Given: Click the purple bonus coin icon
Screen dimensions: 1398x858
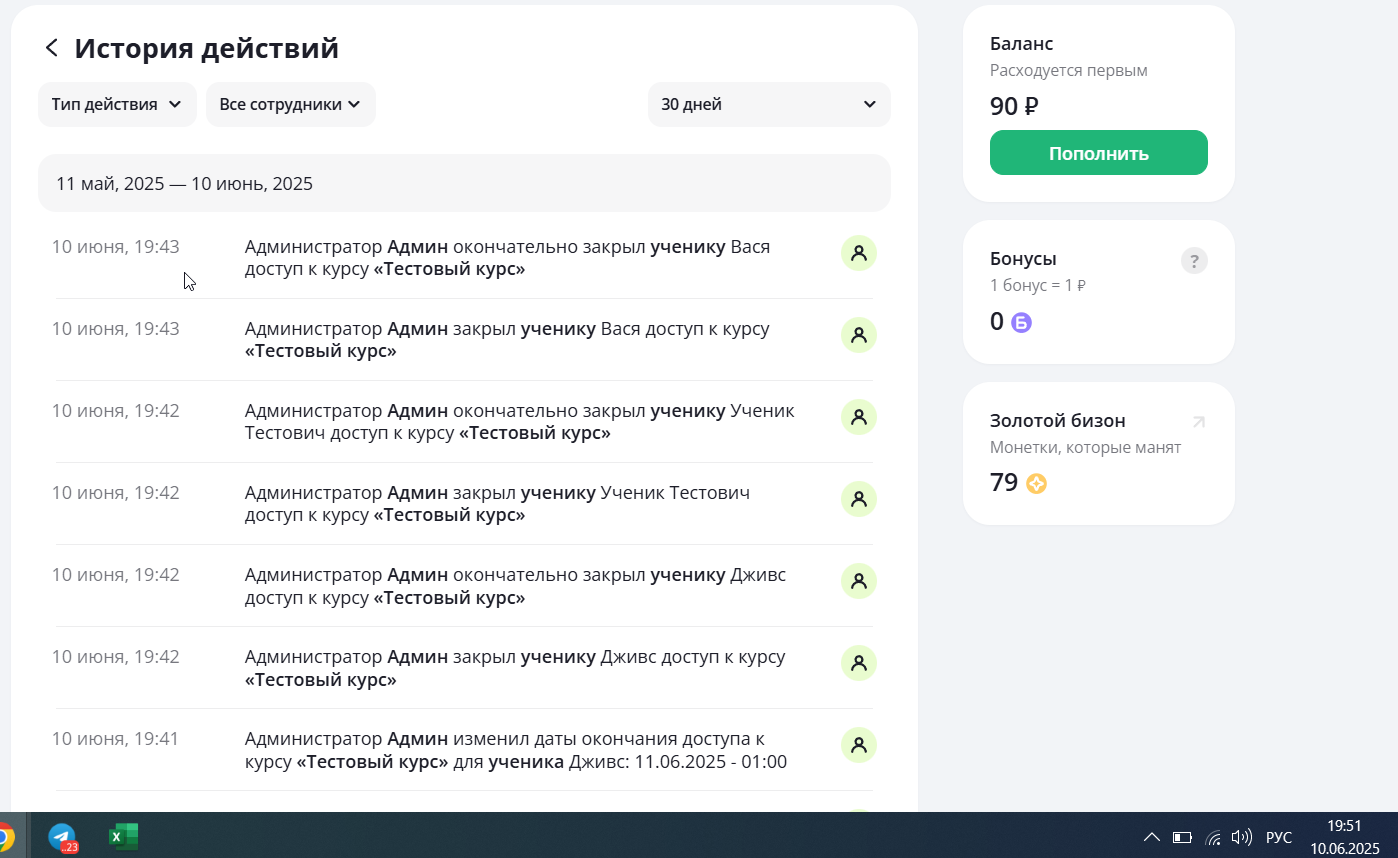Looking at the screenshot, I should [1021, 322].
